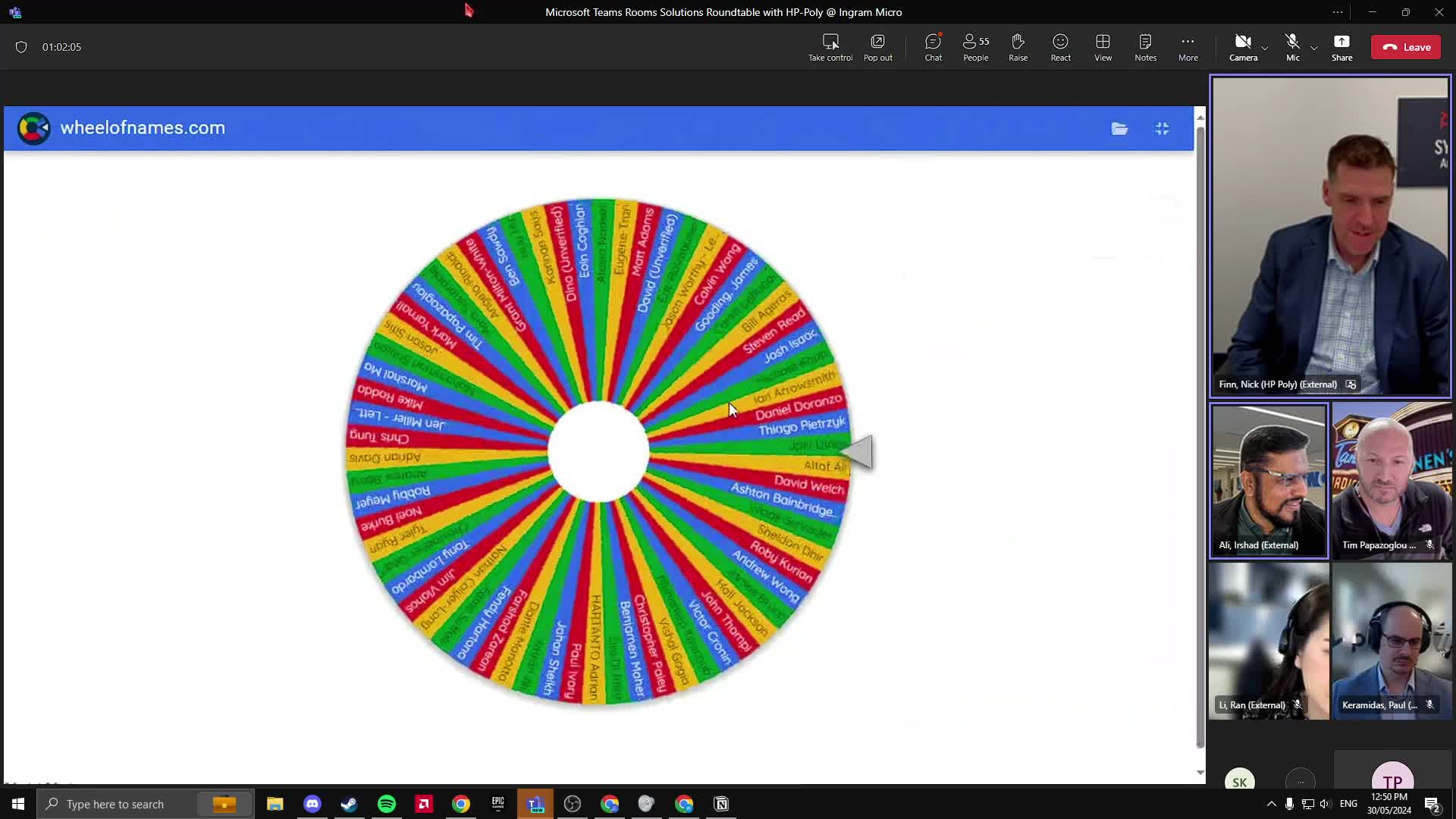Unmute the Mic

pos(1292,47)
